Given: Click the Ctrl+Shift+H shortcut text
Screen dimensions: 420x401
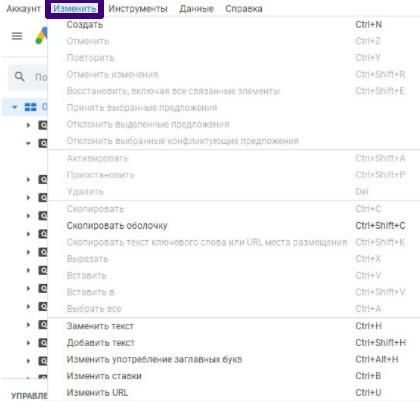Looking at the screenshot, I should coord(381,343).
